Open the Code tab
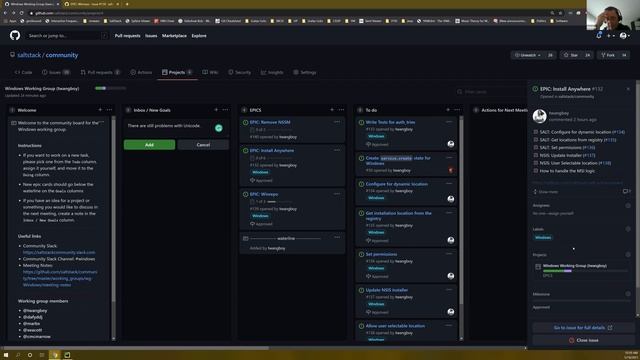This screenshot has height=360, width=640. (23, 72)
